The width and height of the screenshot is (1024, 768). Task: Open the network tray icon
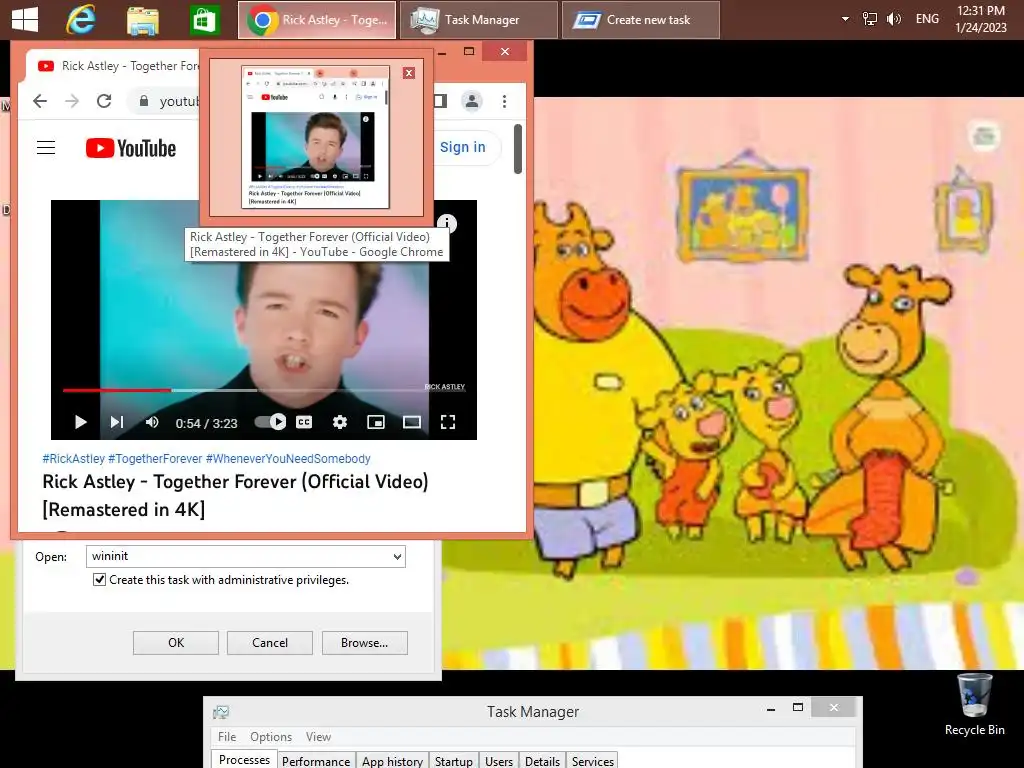[x=870, y=19]
